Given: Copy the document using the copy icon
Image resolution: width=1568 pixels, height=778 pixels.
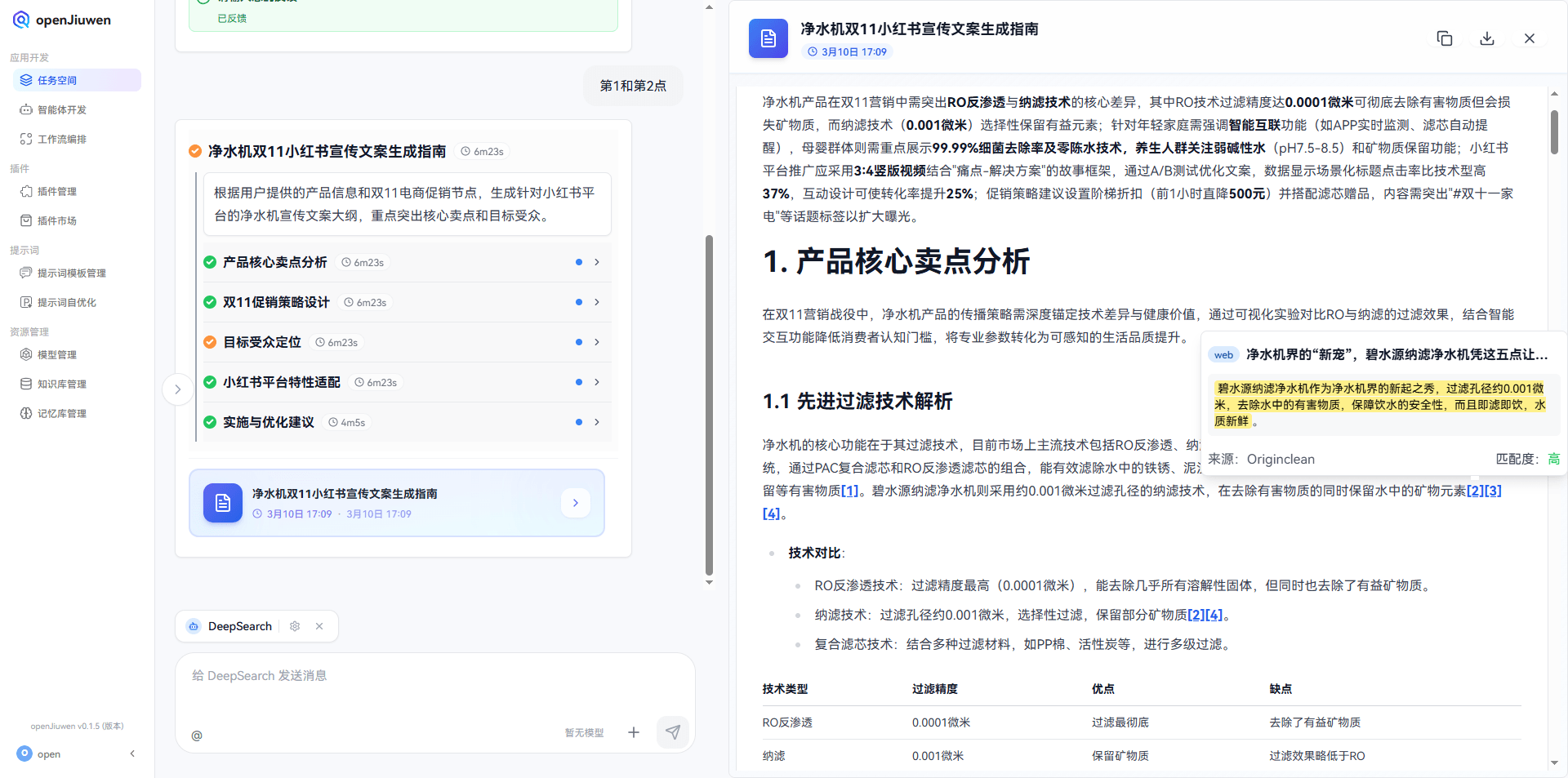Looking at the screenshot, I should click(x=1445, y=38).
